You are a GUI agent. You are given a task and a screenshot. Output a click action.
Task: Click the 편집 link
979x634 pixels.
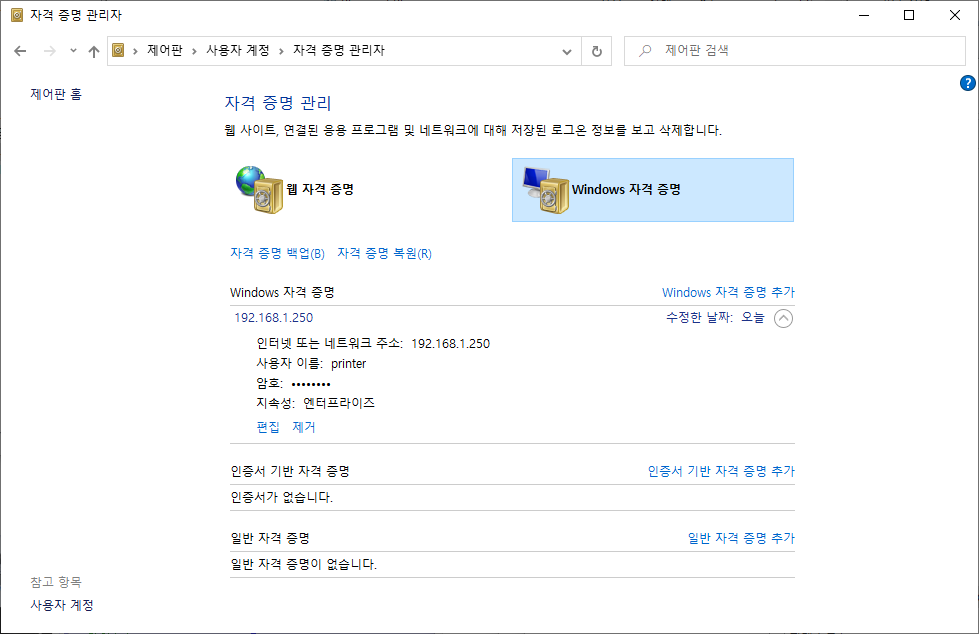(268, 427)
